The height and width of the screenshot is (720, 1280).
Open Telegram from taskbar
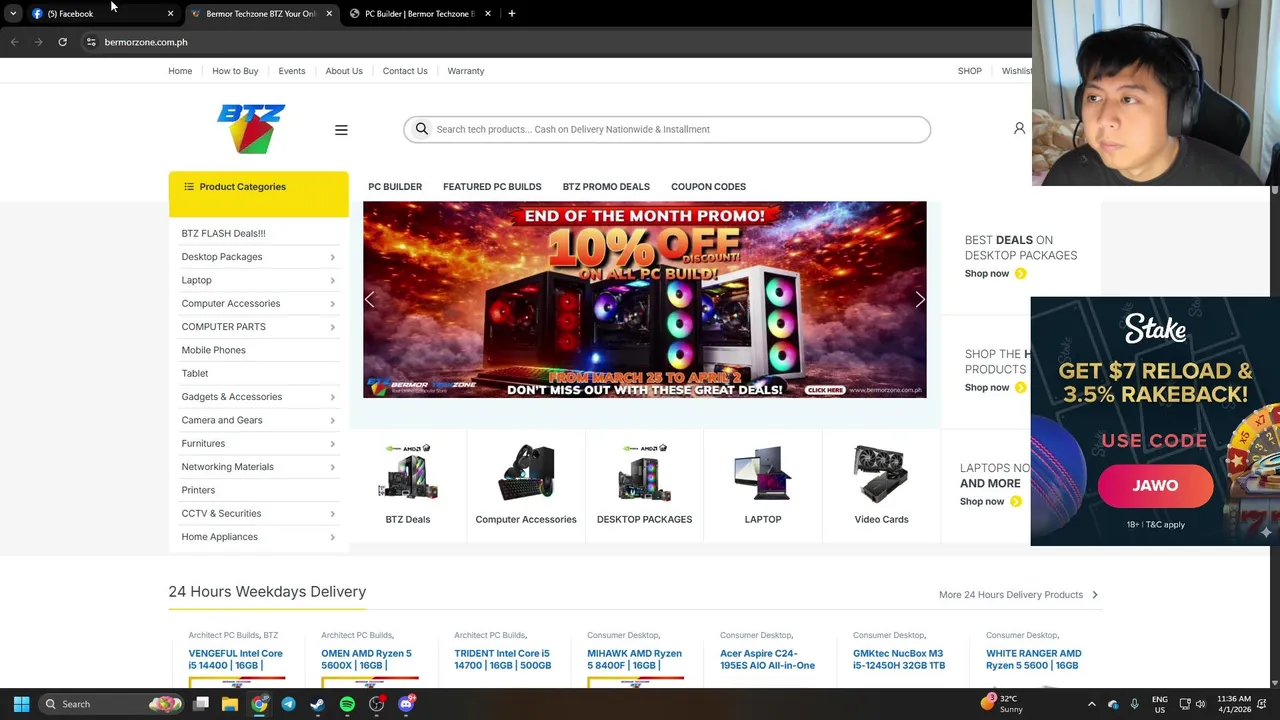(x=288, y=704)
